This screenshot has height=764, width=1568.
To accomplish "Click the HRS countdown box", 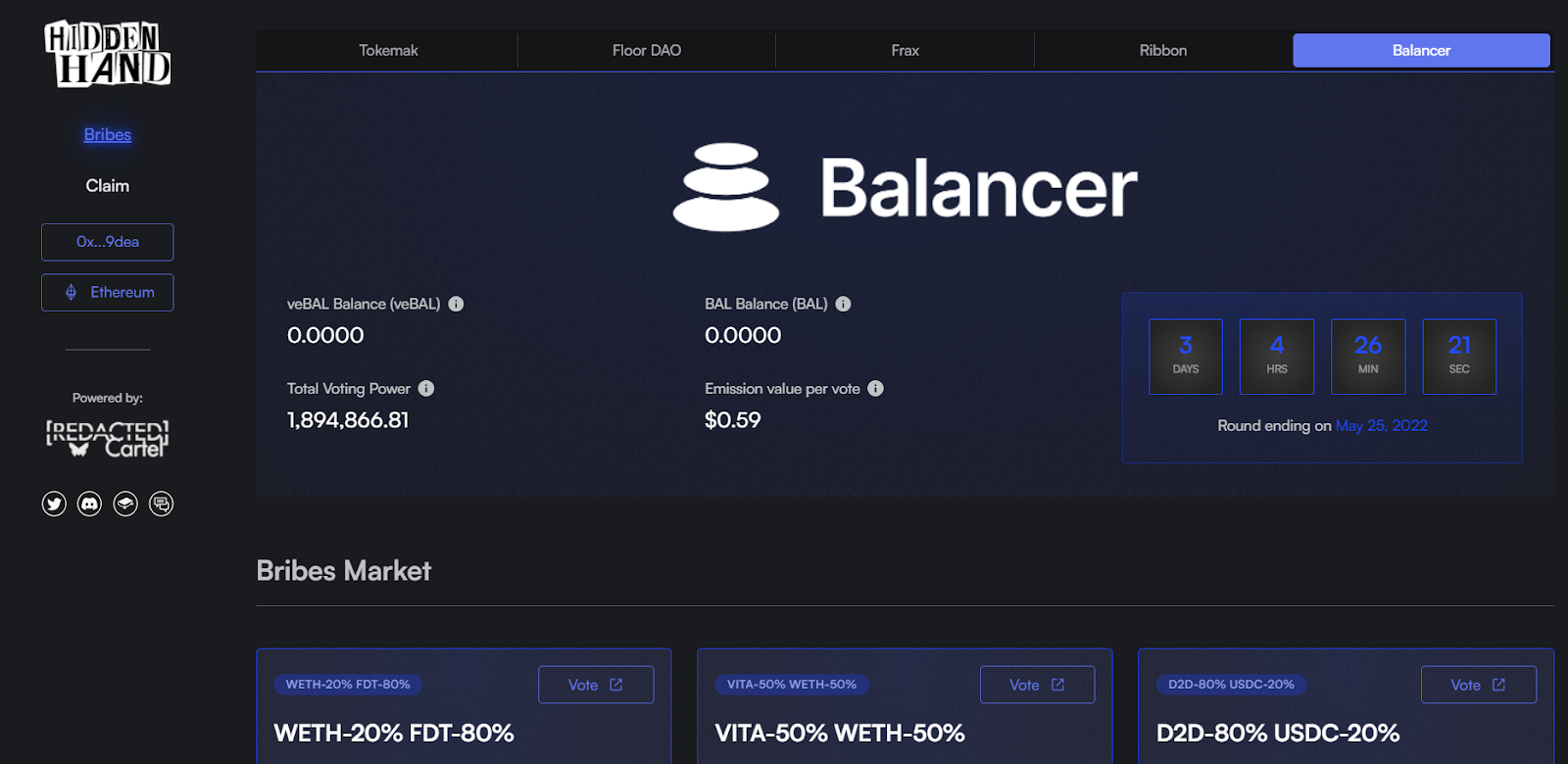I will 1277,357.
